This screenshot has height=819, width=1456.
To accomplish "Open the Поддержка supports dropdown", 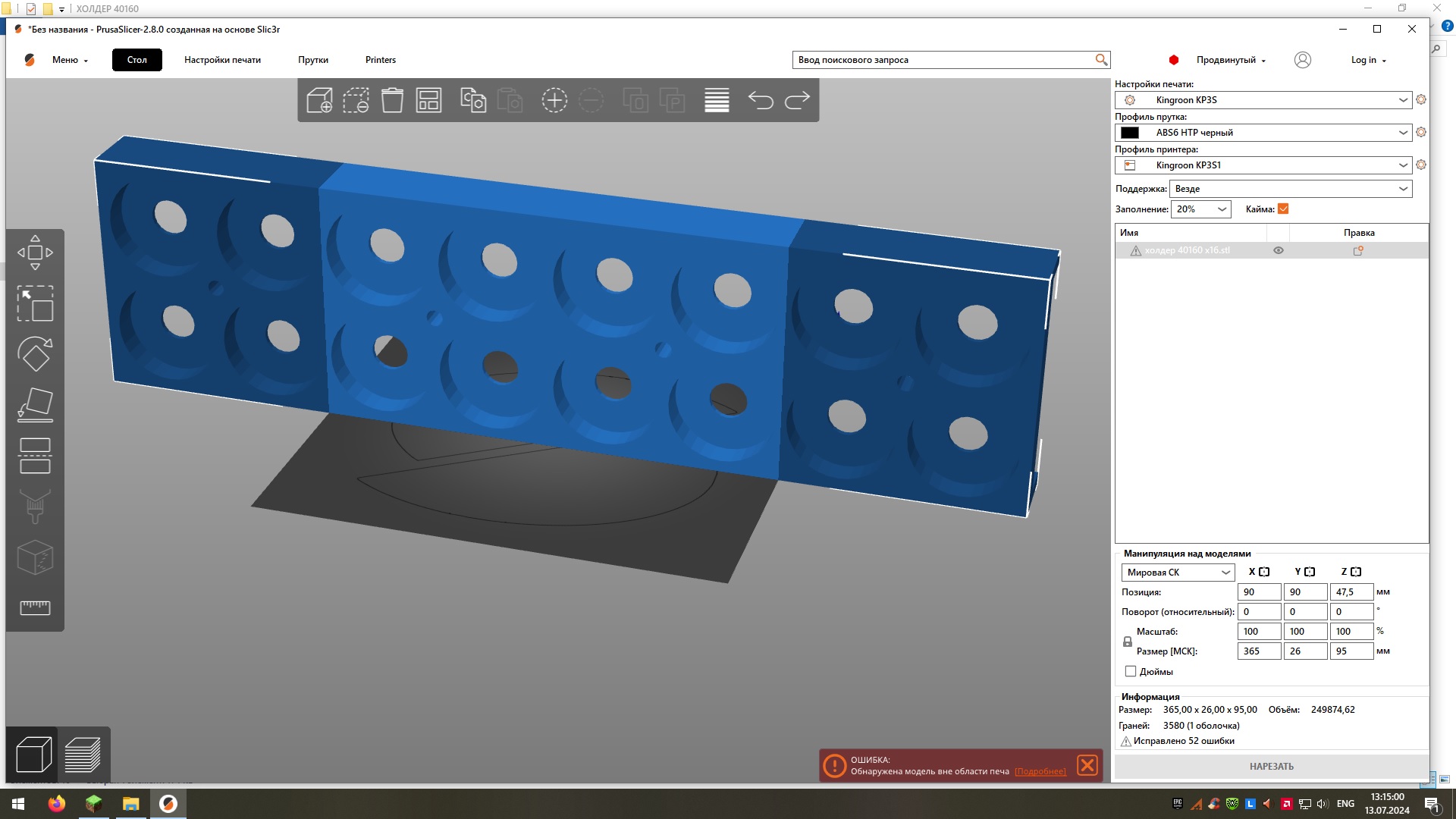I will coord(1290,189).
